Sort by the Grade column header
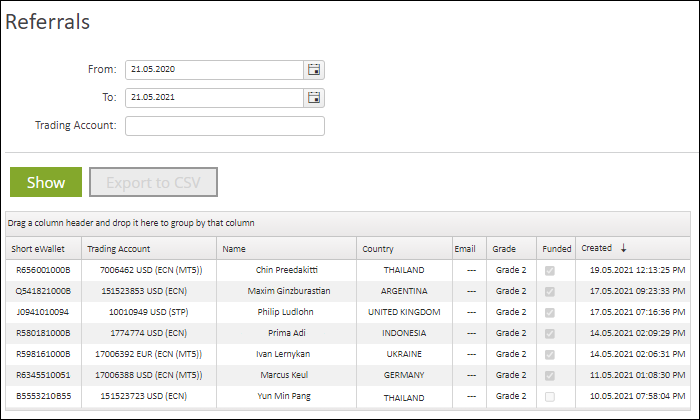 [x=504, y=249]
